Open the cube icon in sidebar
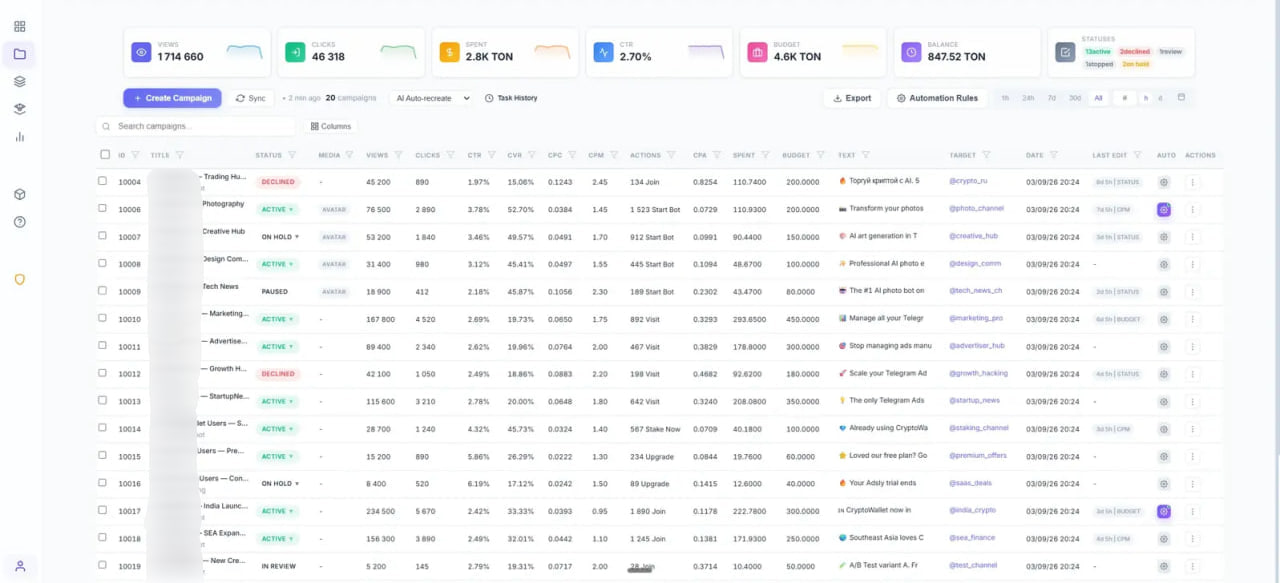The image size is (1280, 583). 20,194
